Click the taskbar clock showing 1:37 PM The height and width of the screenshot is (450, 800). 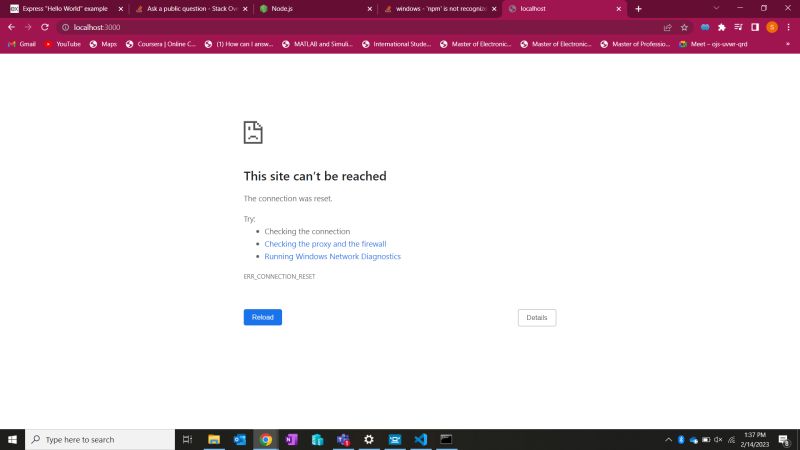(755, 439)
